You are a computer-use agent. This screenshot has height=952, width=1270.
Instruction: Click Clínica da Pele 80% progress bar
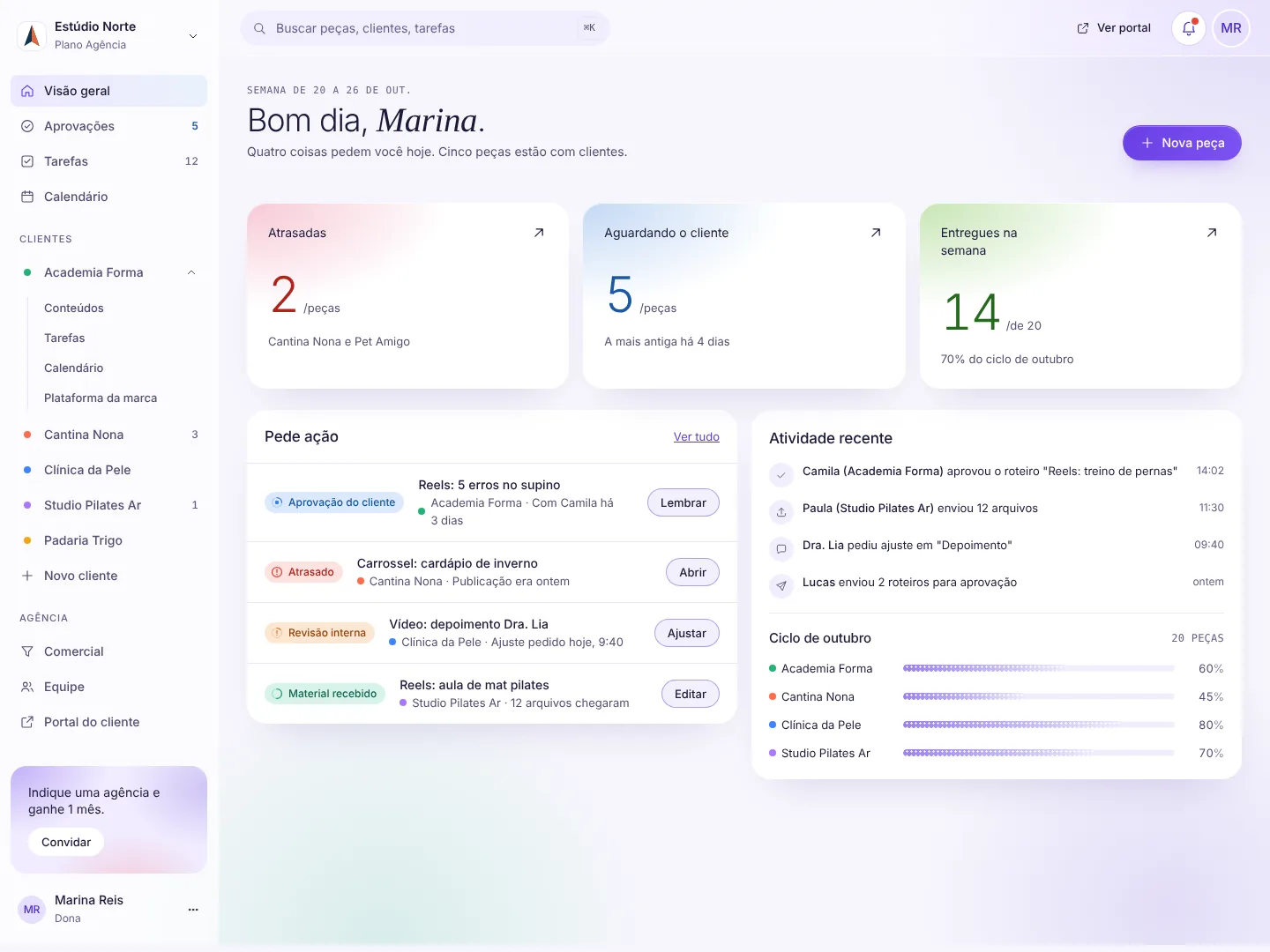(1038, 725)
